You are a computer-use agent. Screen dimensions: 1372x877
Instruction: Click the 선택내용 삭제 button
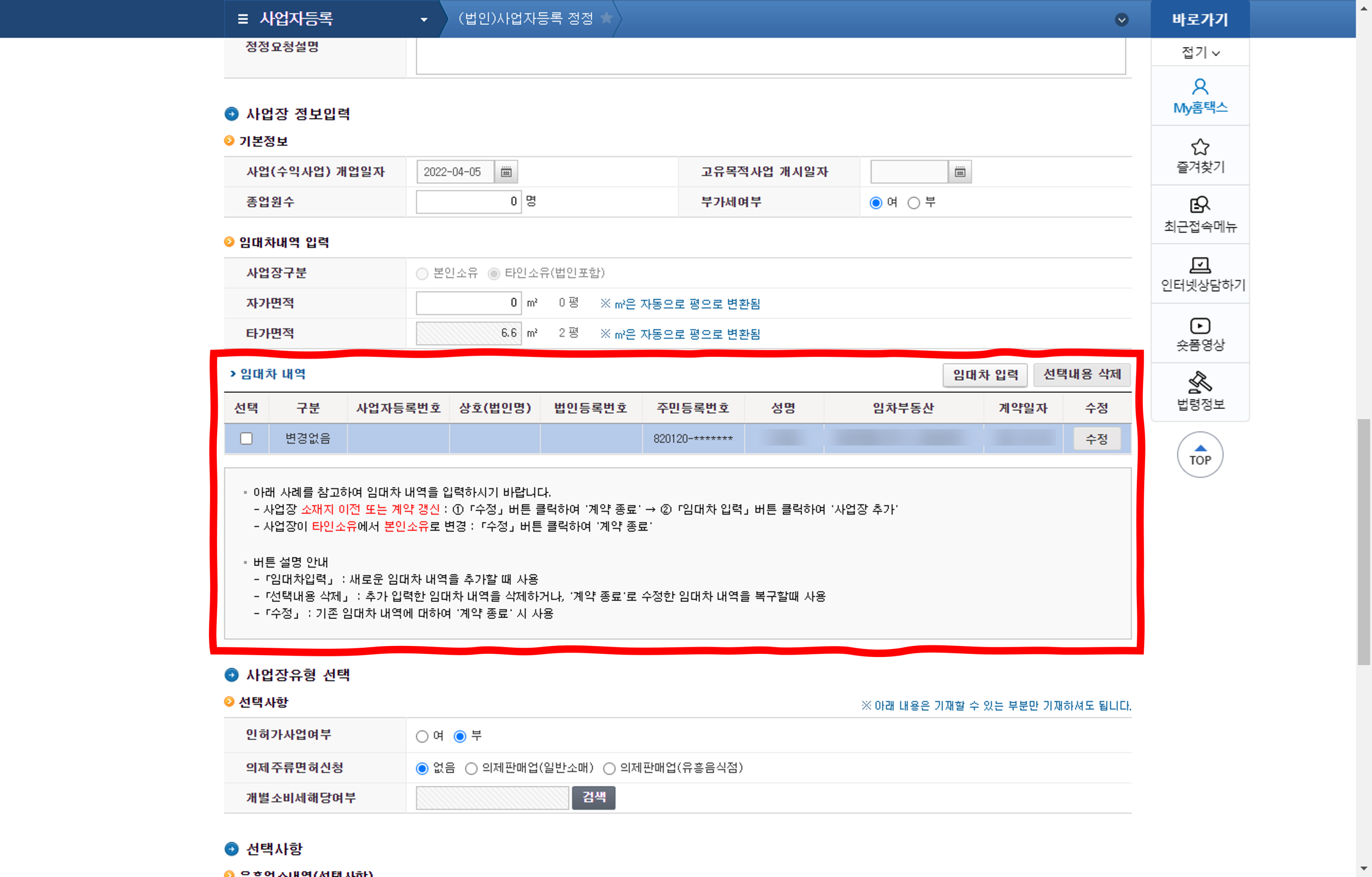tap(1082, 374)
